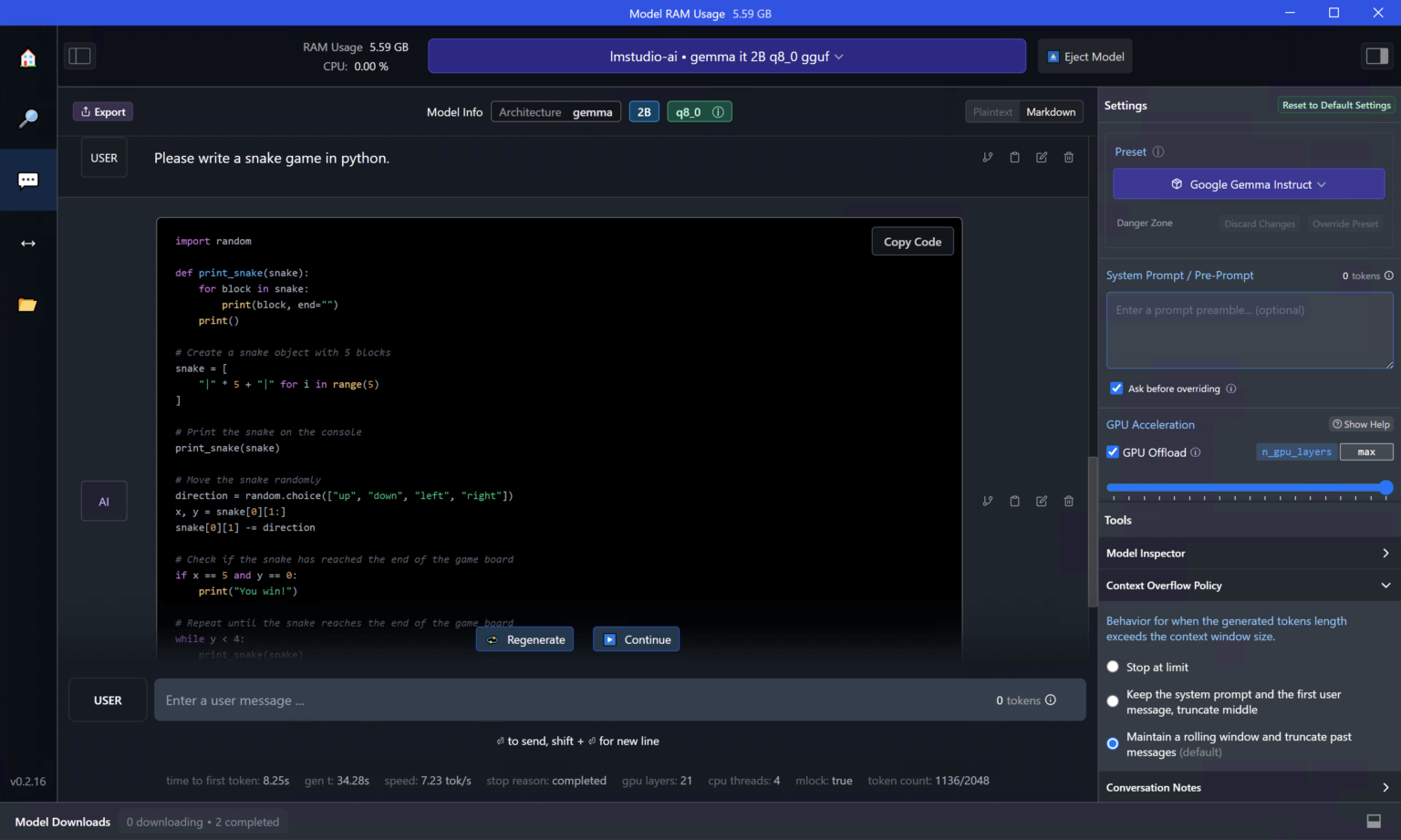Switch to Markdown view
The image size is (1401, 840).
click(1051, 112)
